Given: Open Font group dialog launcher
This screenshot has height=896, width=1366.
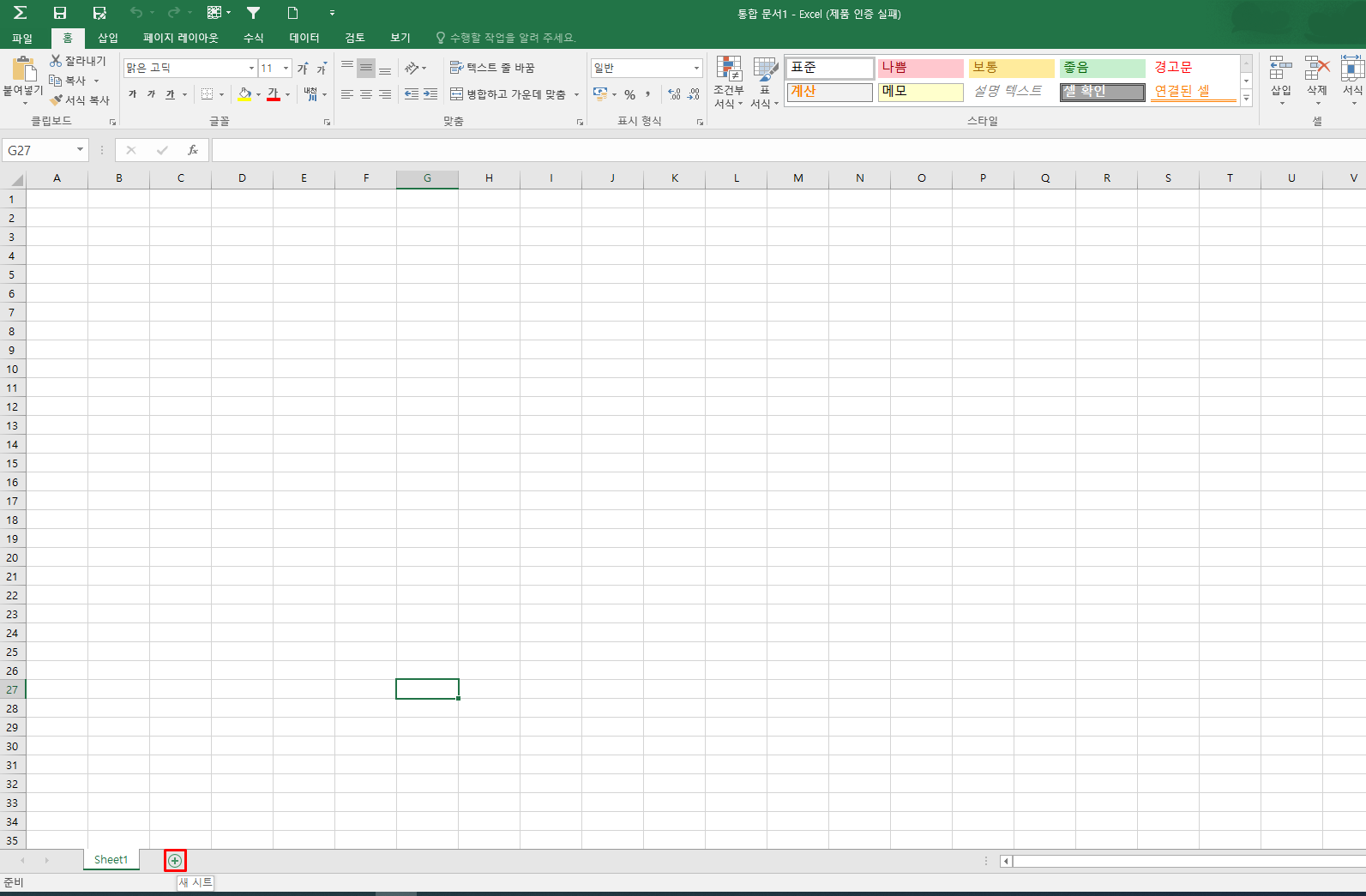Looking at the screenshot, I should [x=327, y=123].
